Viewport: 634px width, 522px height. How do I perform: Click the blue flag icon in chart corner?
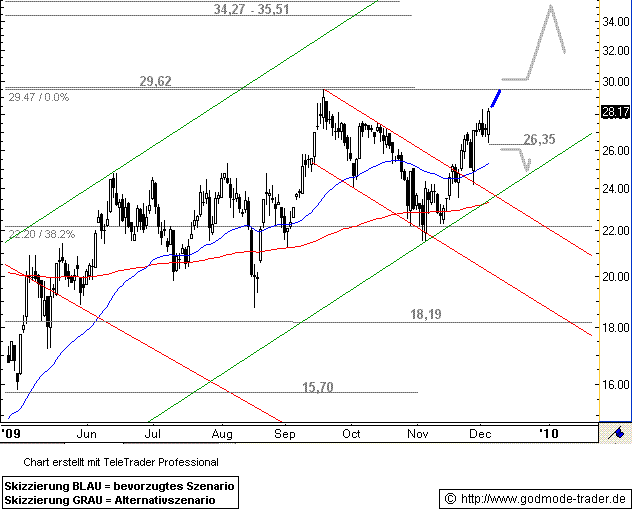tap(619, 432)
